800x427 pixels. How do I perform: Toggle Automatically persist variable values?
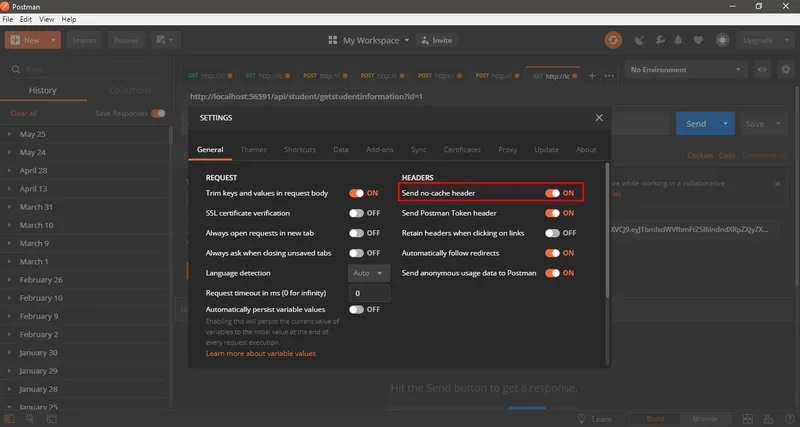click(x=356, y=310)
